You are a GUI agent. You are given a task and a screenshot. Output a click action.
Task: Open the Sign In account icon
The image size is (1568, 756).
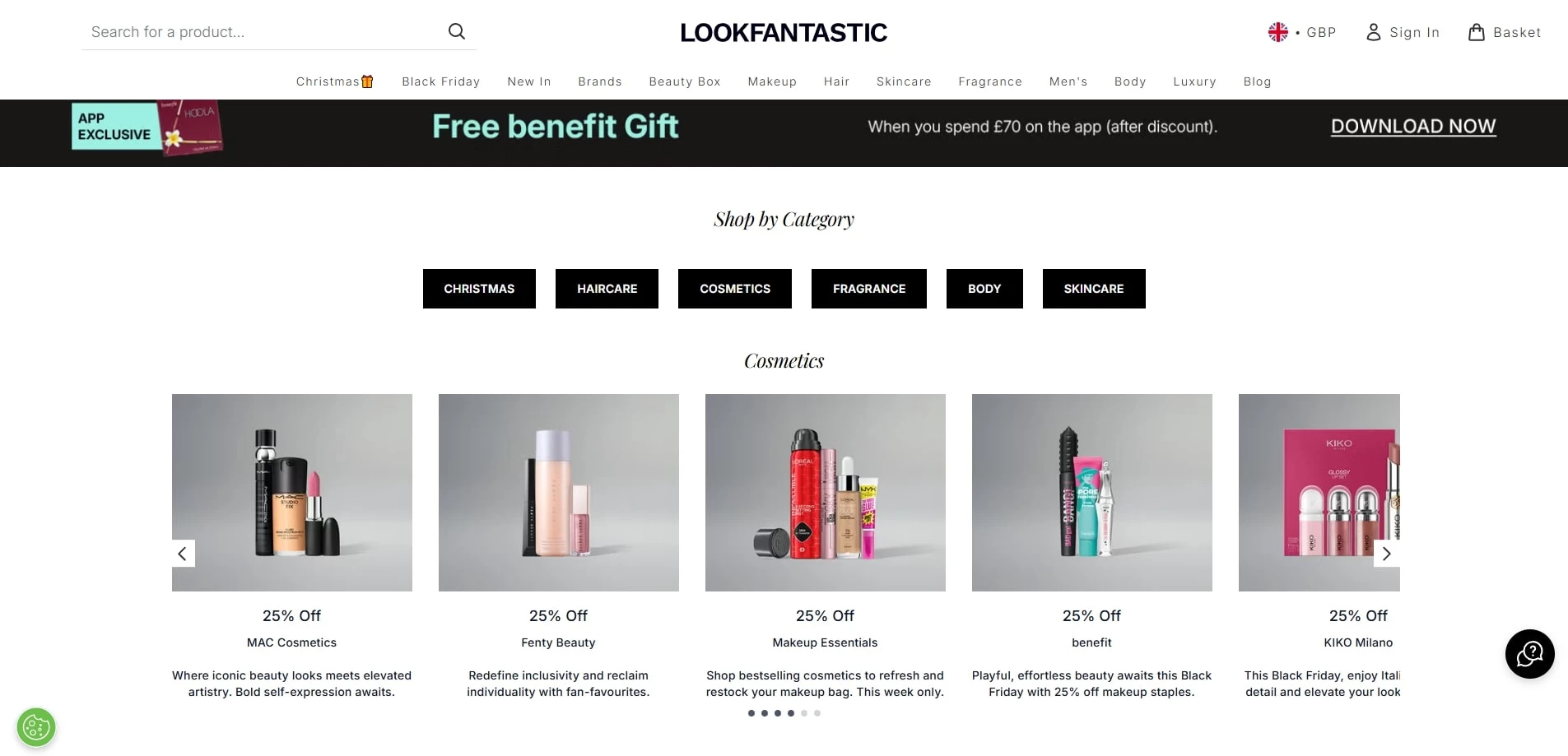tap(1372, 32)
